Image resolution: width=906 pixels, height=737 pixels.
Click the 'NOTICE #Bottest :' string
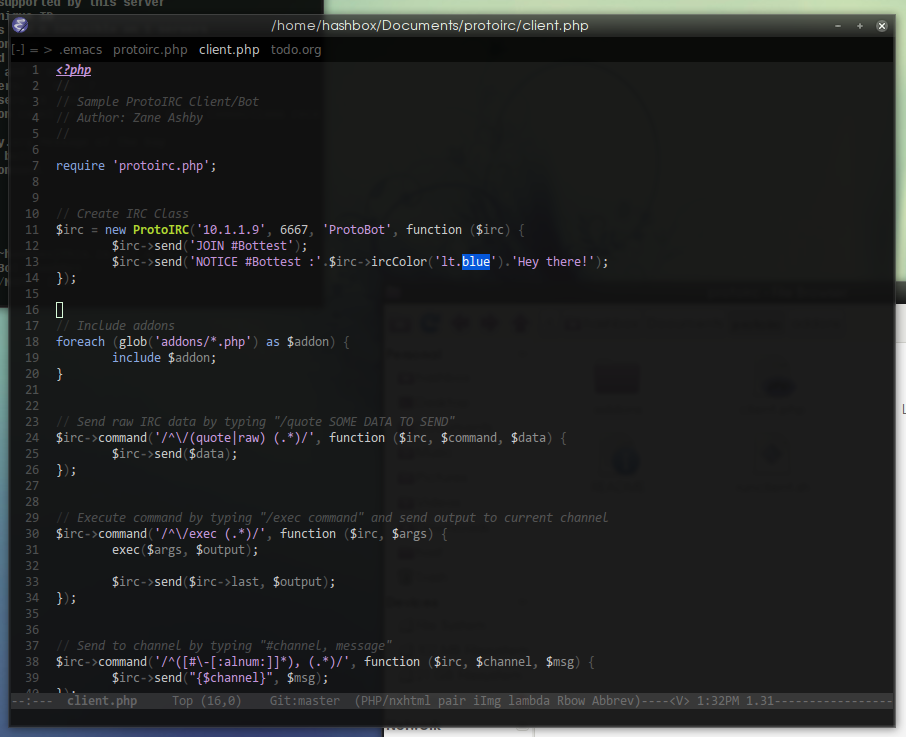click(255, 262)
